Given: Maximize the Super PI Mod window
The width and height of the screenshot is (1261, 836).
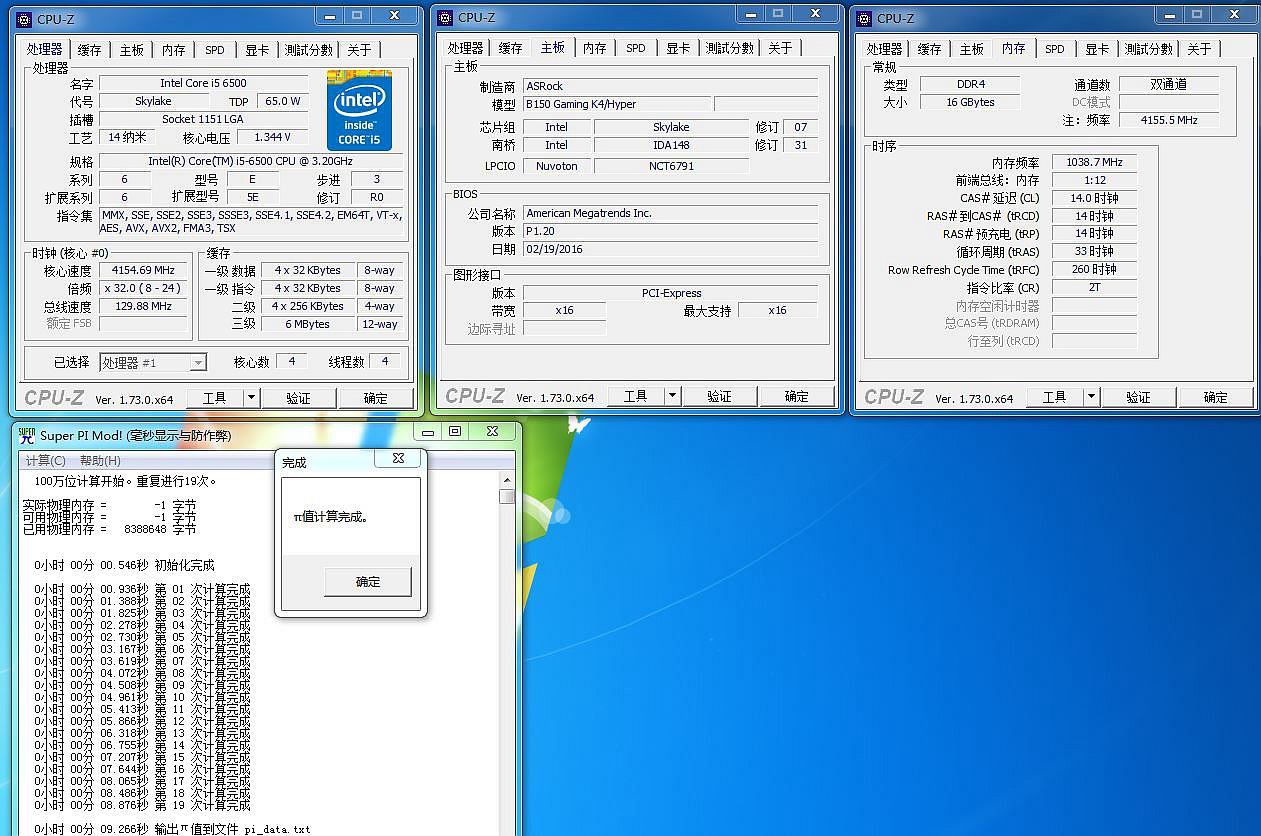Looking at the screenshot, I should (x=455, y=432).
